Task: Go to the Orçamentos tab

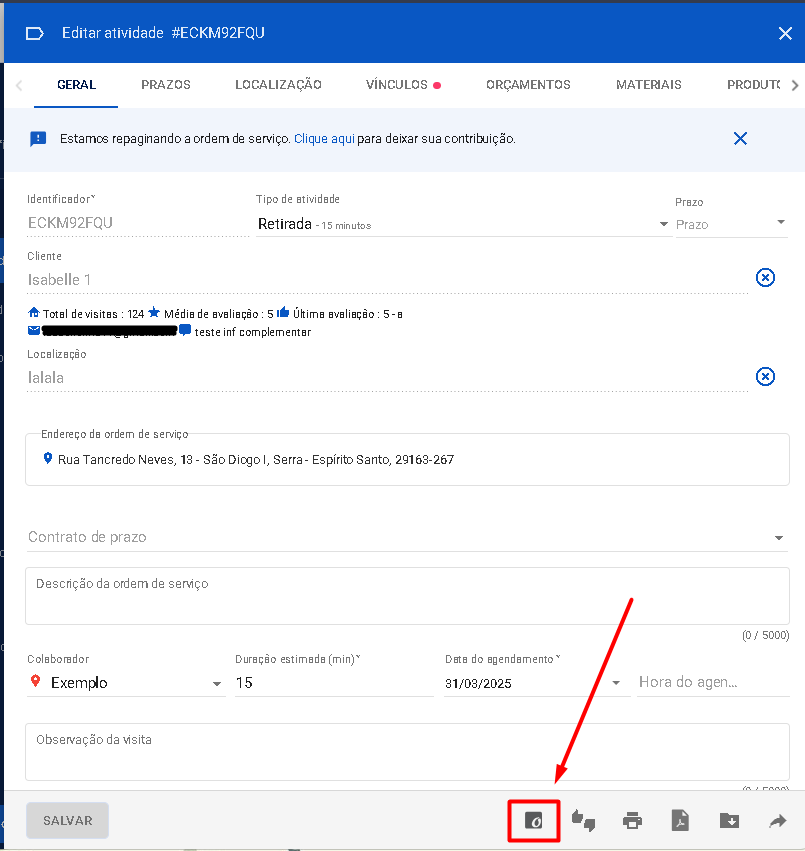Action: tap(528, 85)
